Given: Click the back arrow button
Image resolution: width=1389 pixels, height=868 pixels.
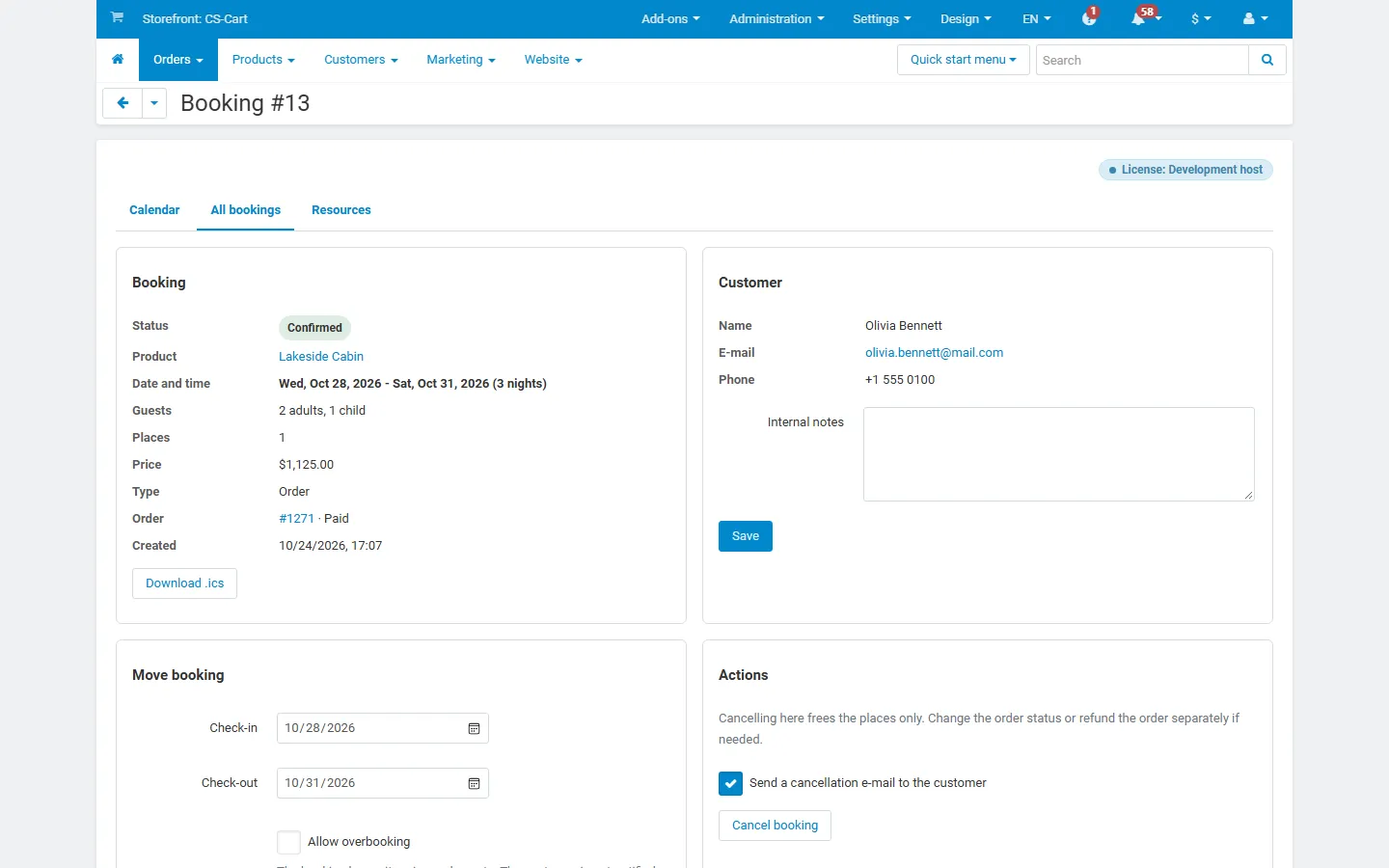Looking at the screenshot, I should 123,103.
